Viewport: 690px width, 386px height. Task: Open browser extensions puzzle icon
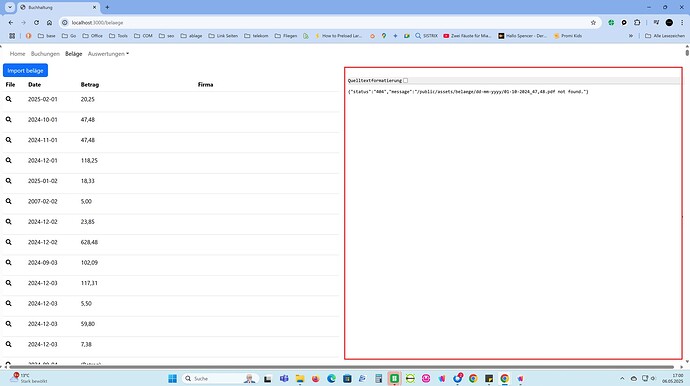pyautogui.click(x=637, y=22)
